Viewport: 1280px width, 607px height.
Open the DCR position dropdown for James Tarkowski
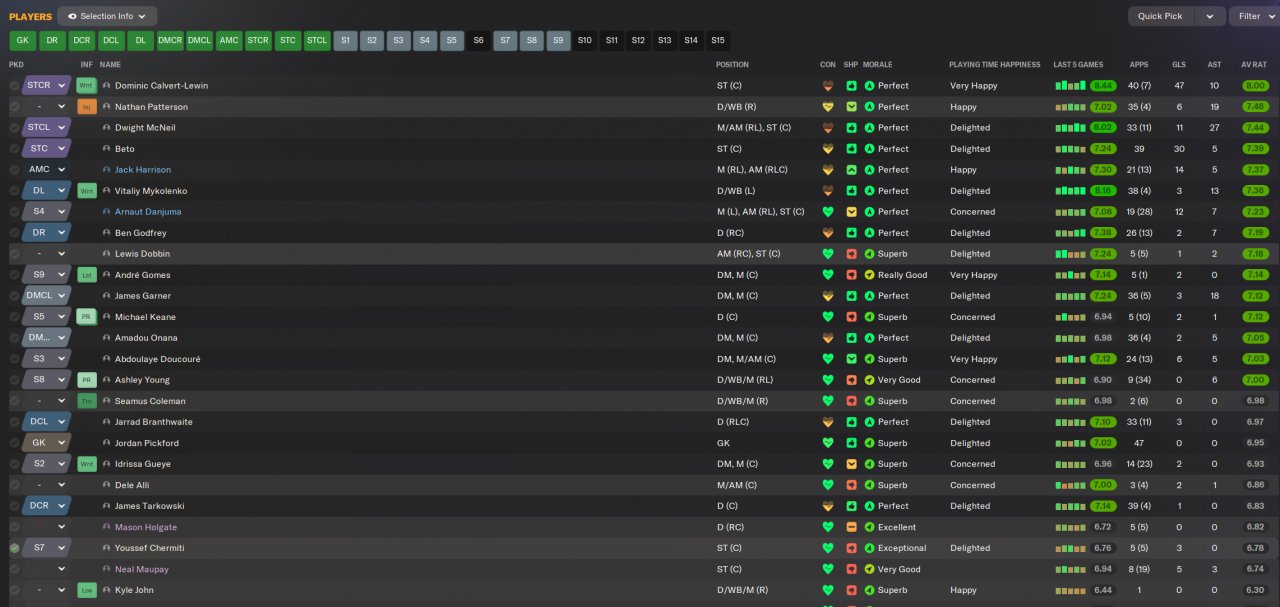(46, 505)
